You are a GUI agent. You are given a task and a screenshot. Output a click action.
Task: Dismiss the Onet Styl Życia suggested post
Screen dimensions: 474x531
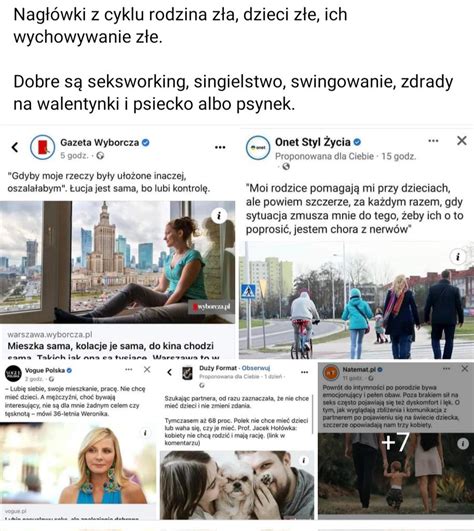coord(462,141)
